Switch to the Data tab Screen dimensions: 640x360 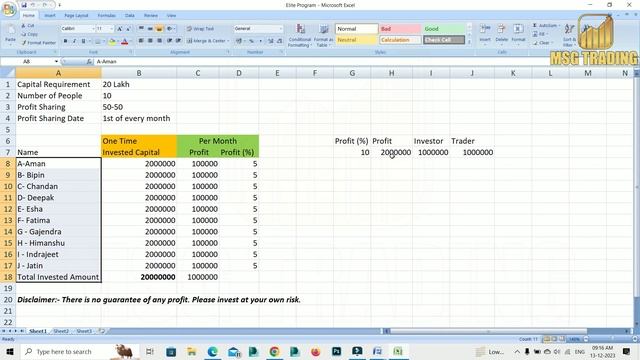(130, 16)
